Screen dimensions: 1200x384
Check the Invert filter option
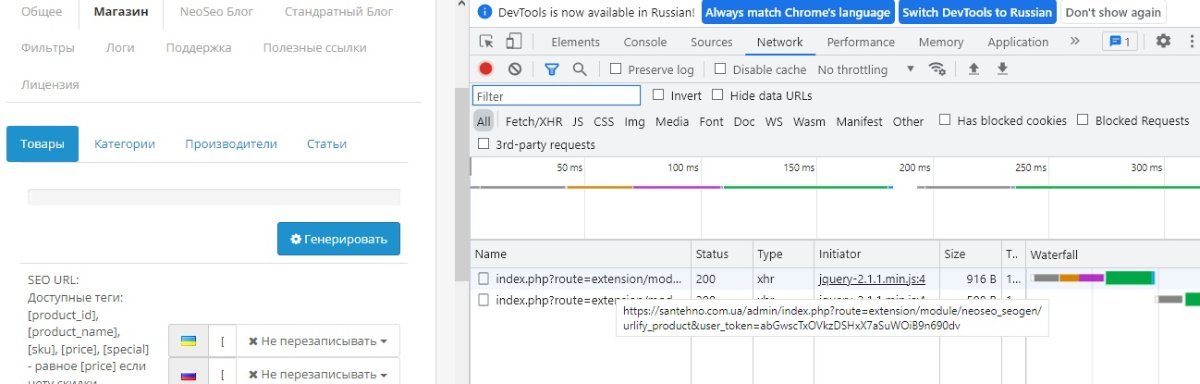(x=658, y=96)
